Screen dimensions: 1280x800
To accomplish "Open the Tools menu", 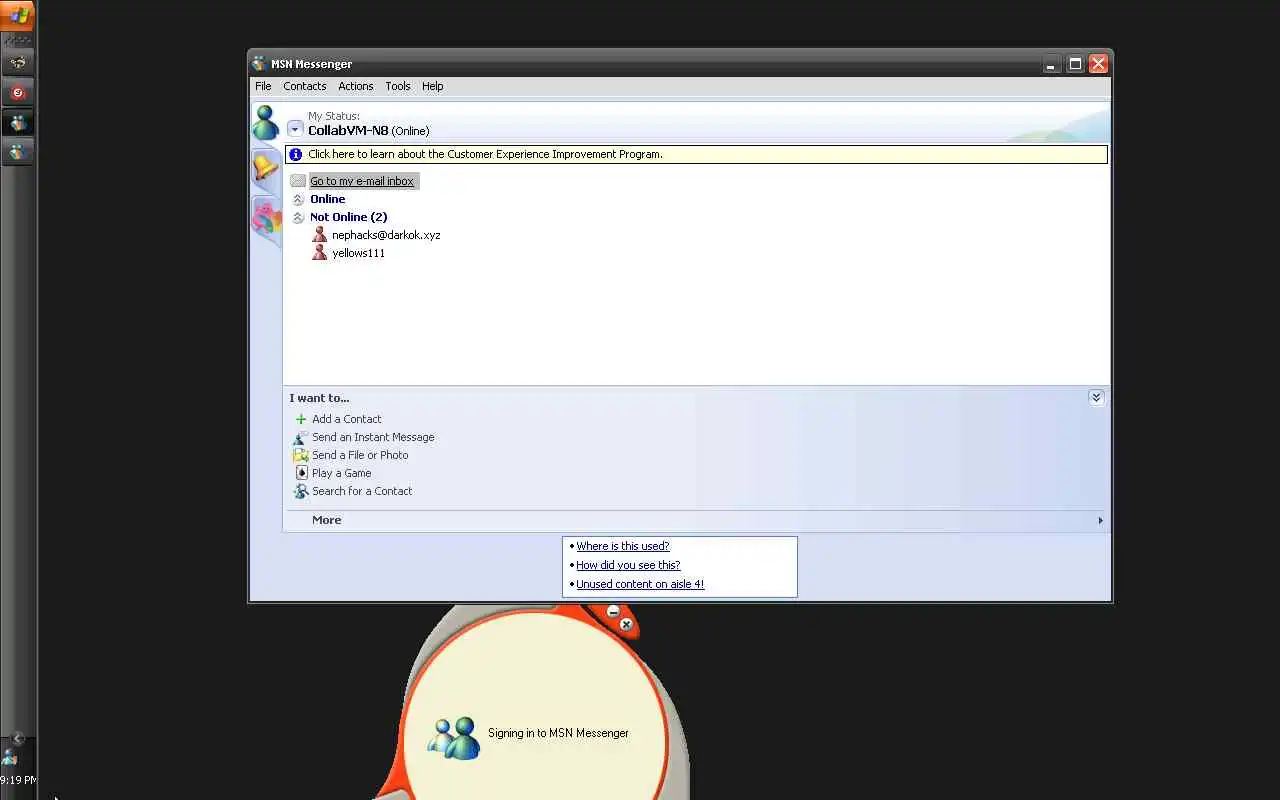I will click(398, 86).
